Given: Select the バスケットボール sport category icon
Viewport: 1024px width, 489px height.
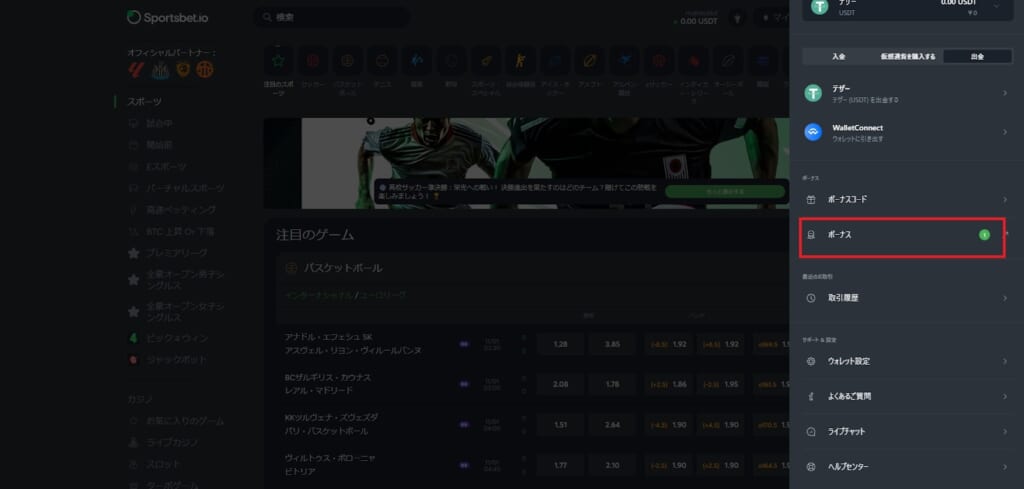Looking at the screenshot, I should 347,61.
